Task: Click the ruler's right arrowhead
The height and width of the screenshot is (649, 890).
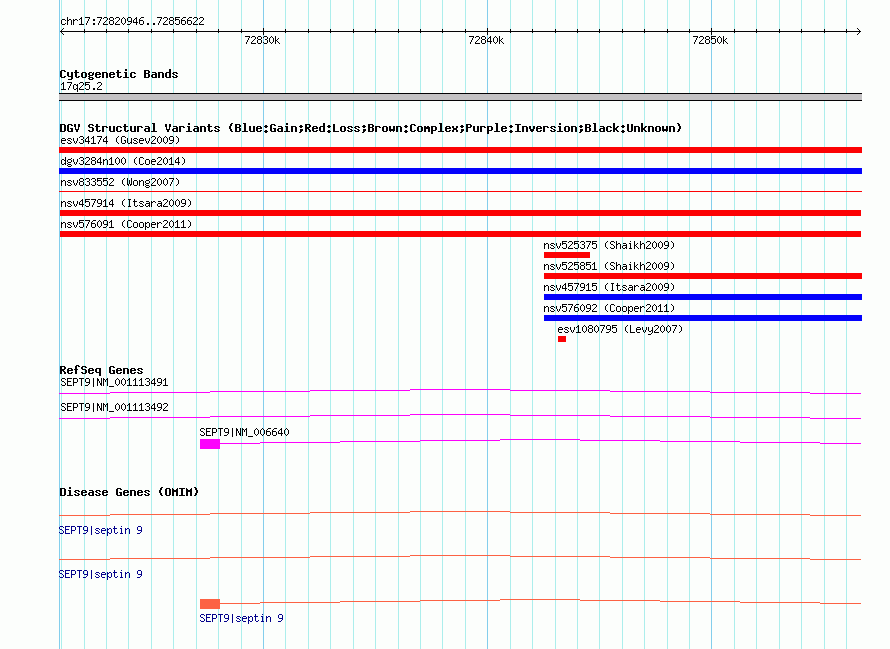Action: coord(859,31)
